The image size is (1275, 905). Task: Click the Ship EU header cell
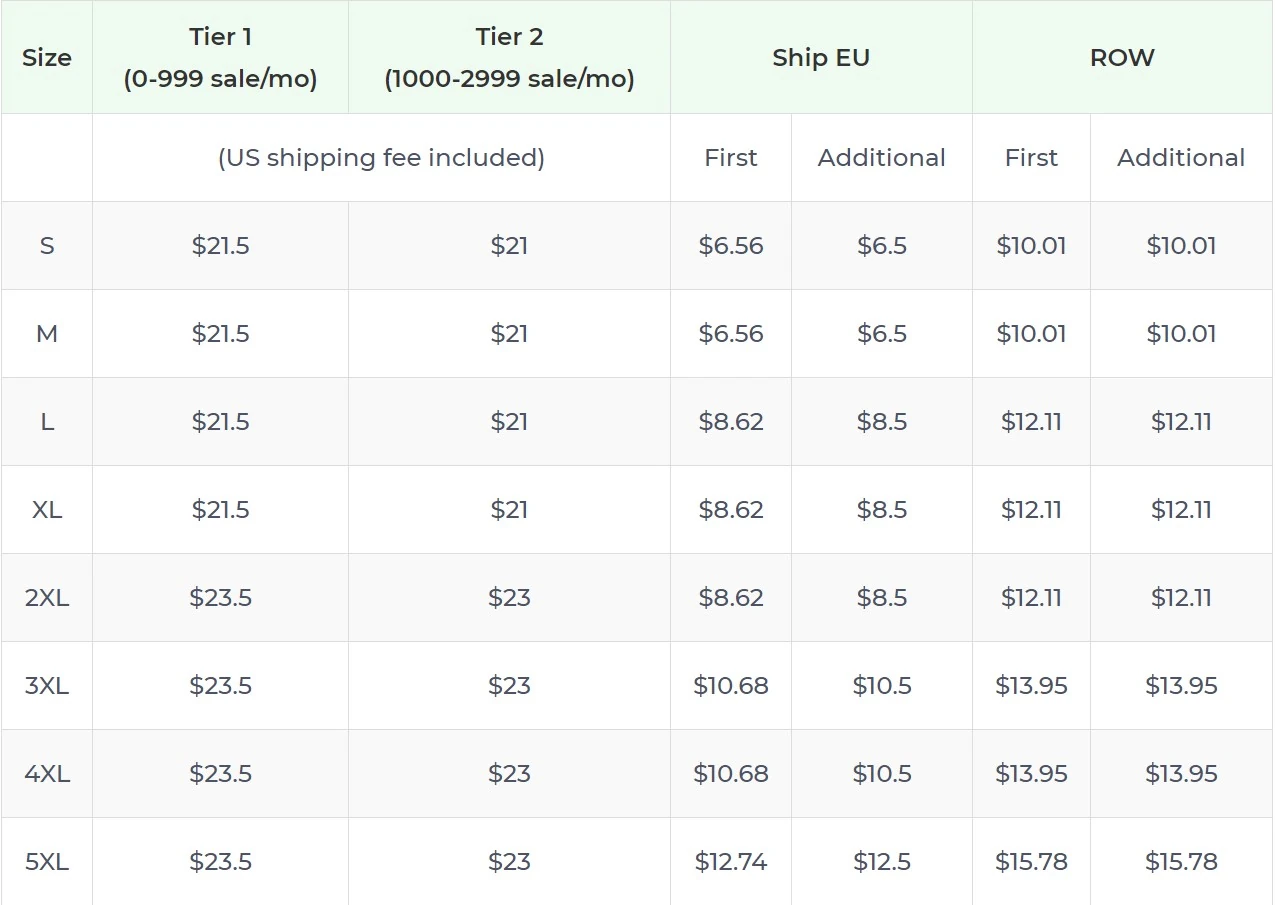coord(821,58)
